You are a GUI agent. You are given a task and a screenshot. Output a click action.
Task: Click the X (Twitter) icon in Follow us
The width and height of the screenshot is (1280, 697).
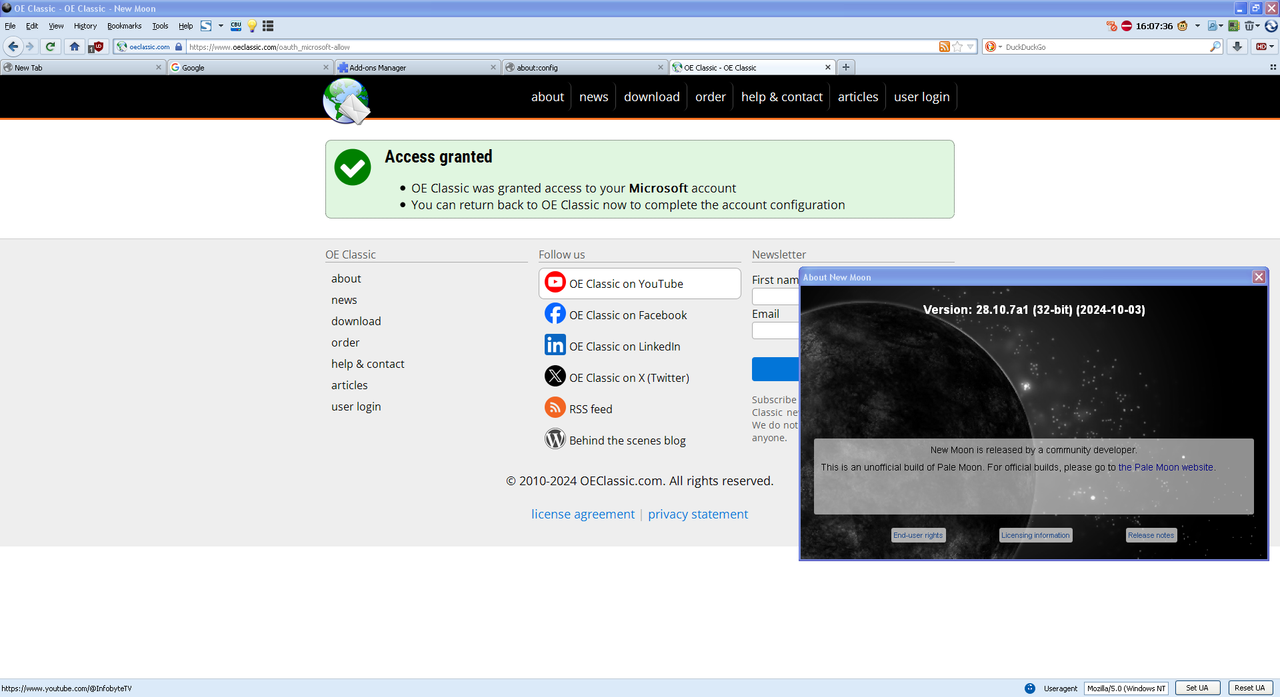click(555, 377)
